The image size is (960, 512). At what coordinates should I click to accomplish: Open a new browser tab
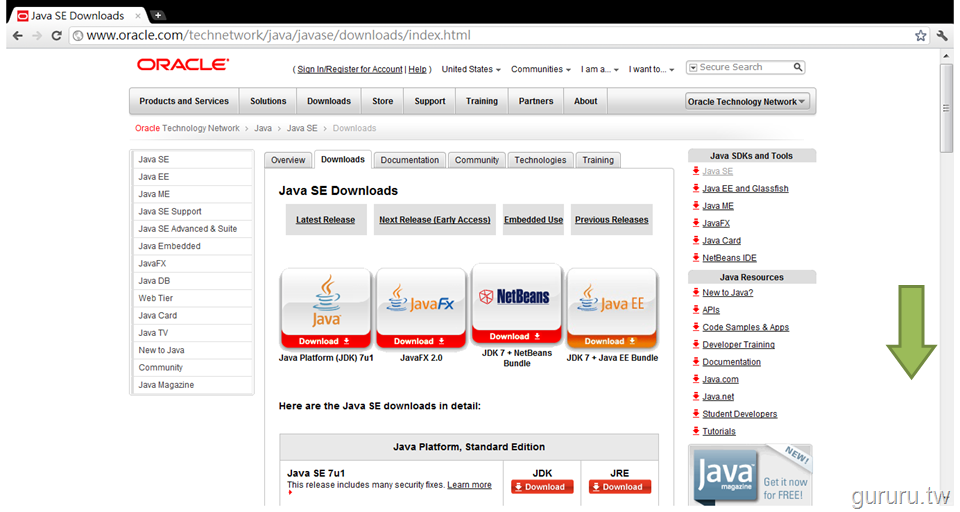pos(157,15)
